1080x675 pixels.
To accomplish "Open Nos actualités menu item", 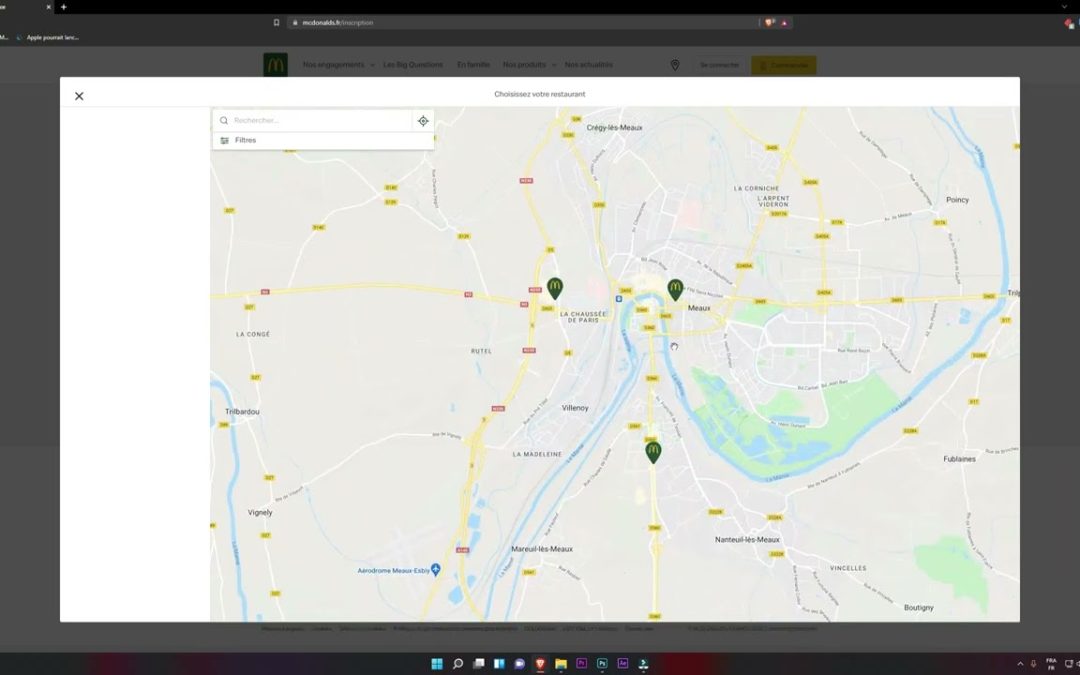I will [588, 65].
